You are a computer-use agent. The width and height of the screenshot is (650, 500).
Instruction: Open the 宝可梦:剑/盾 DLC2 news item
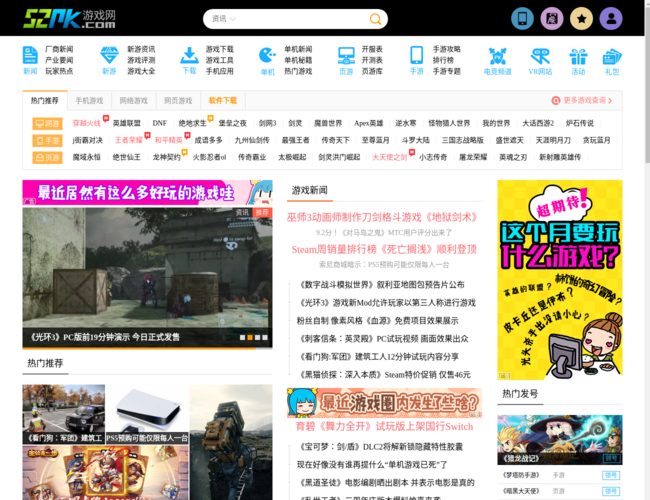[x=381, y=447]
